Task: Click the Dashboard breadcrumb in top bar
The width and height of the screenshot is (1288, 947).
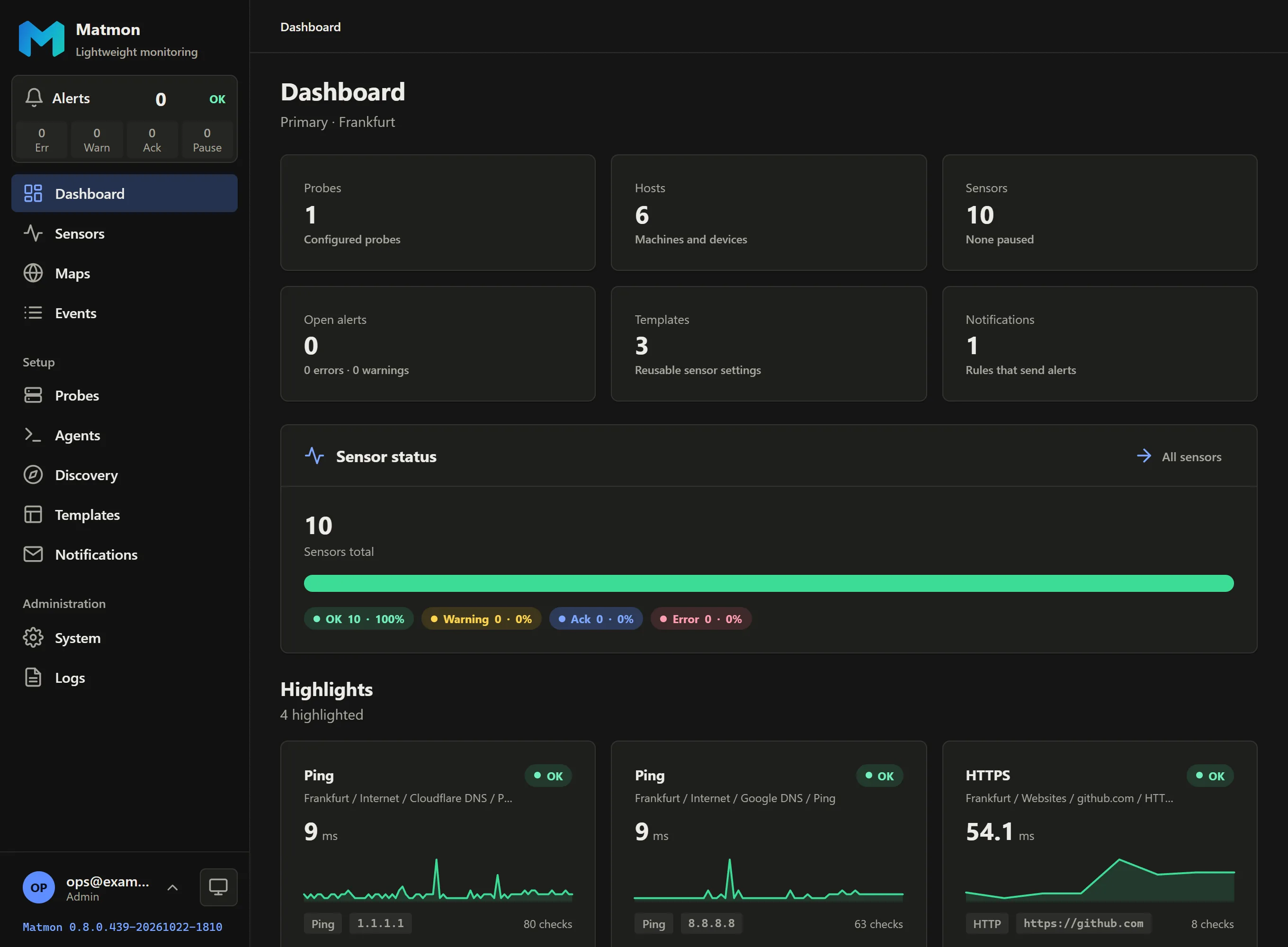Action: click(x=311, y=27)
